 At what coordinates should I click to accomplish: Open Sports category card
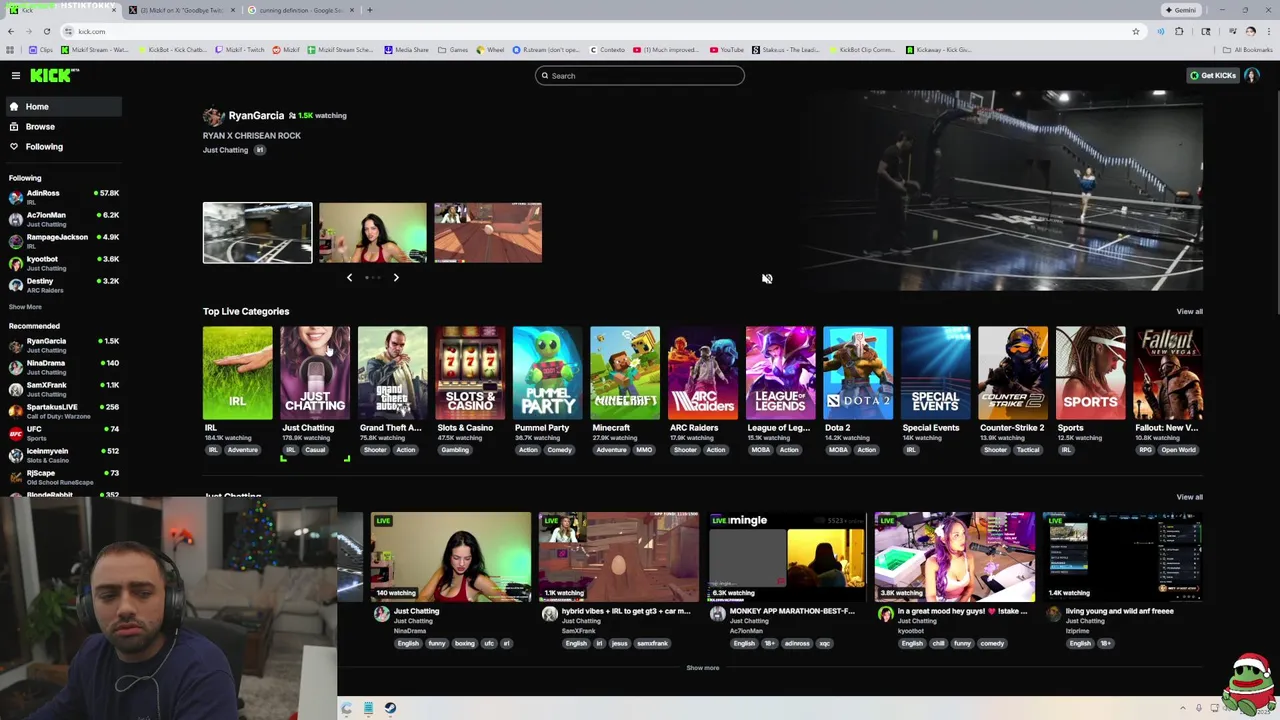[x=1090, y=373]
